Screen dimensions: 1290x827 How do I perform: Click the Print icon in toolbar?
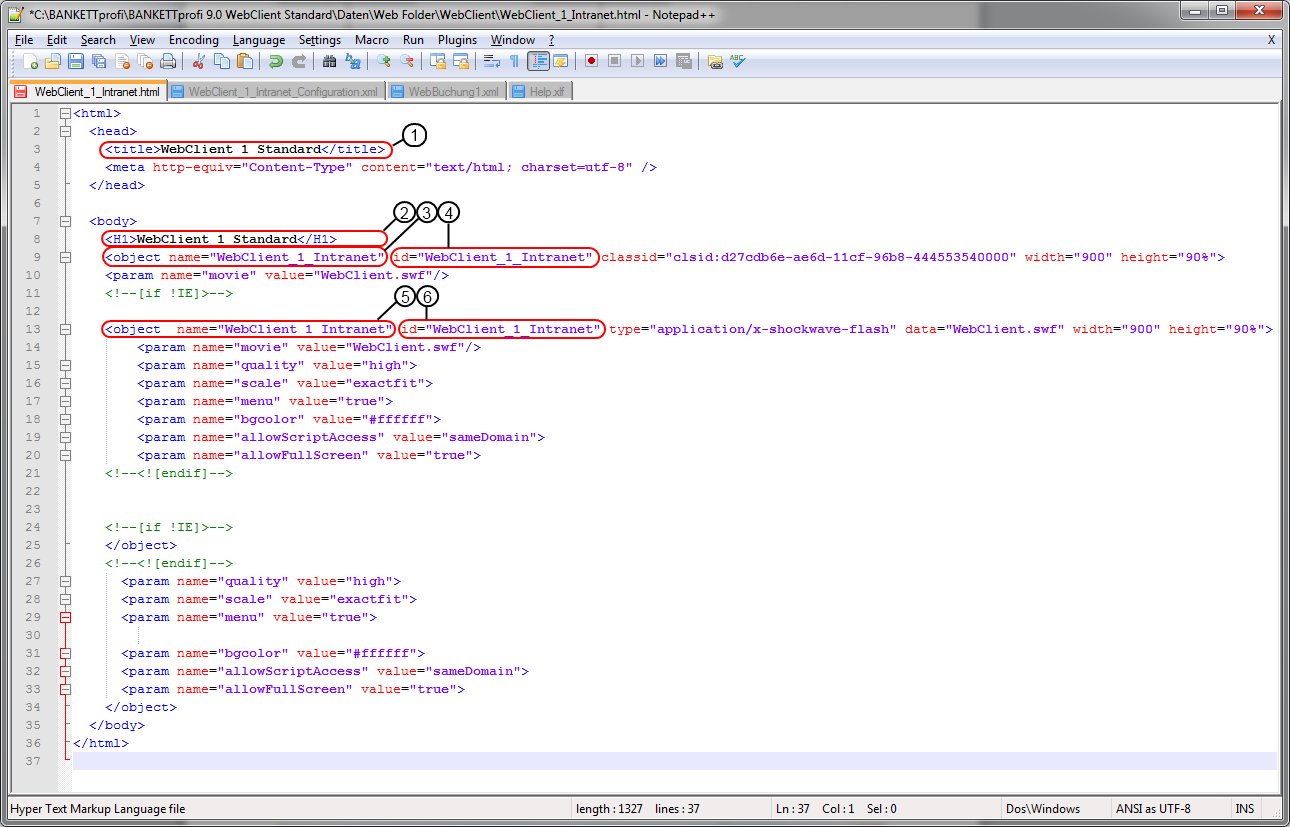click(167, 62)
